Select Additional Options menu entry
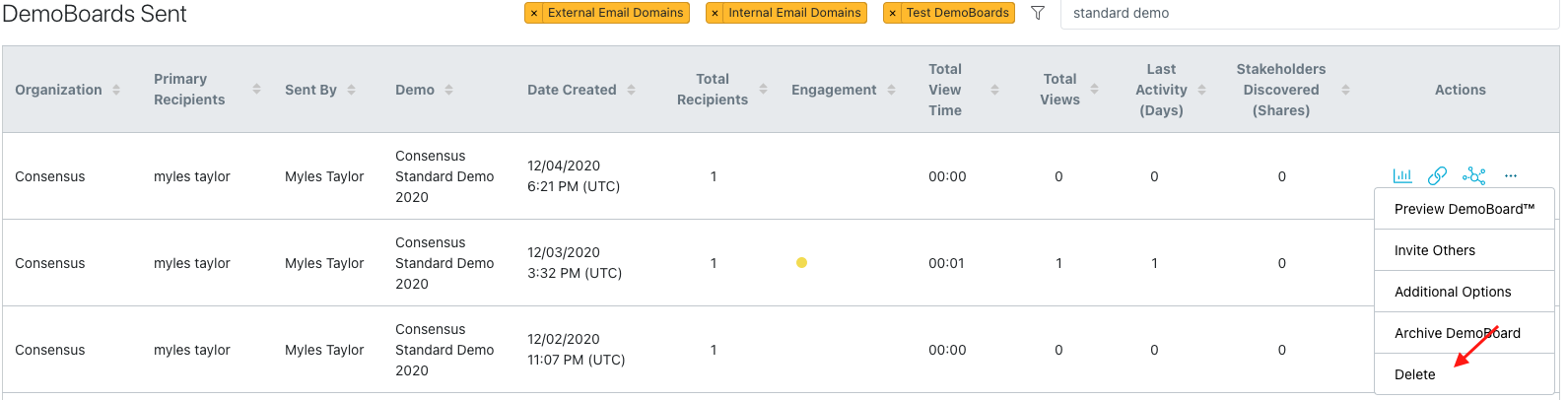Image resolution: width=1568 pixels, height=400 pixels. tap(1452, 292)
